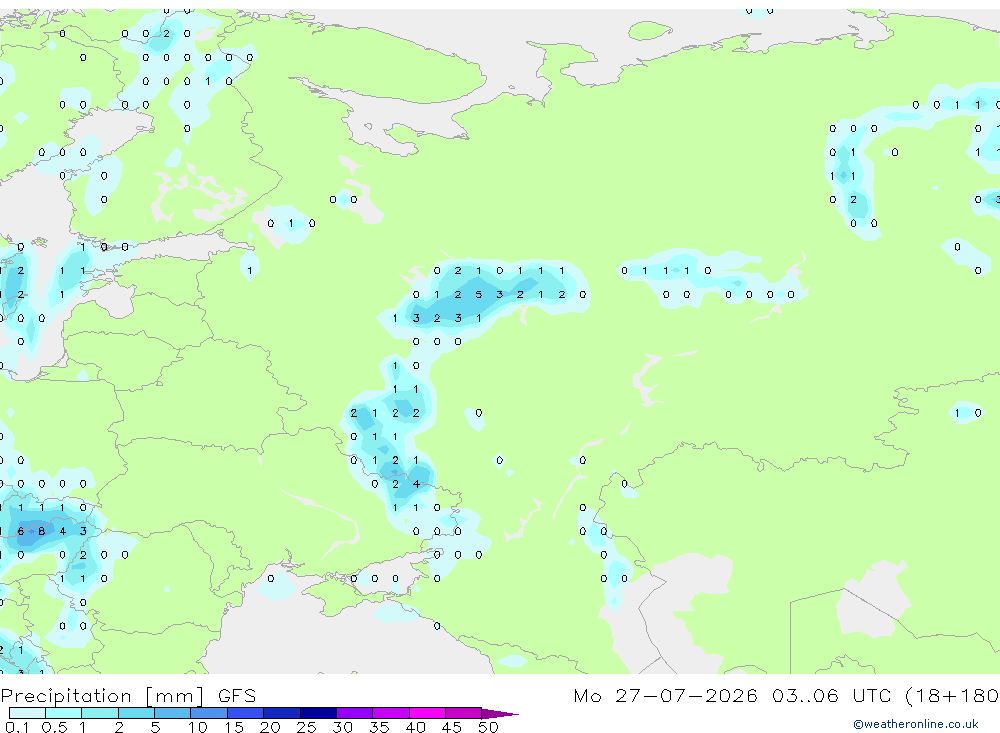The height and width of the screenshot is (733, 1000).
Task: Select the 5–10 mm light blue legend swatch
Action: click(x=173, y=713)
